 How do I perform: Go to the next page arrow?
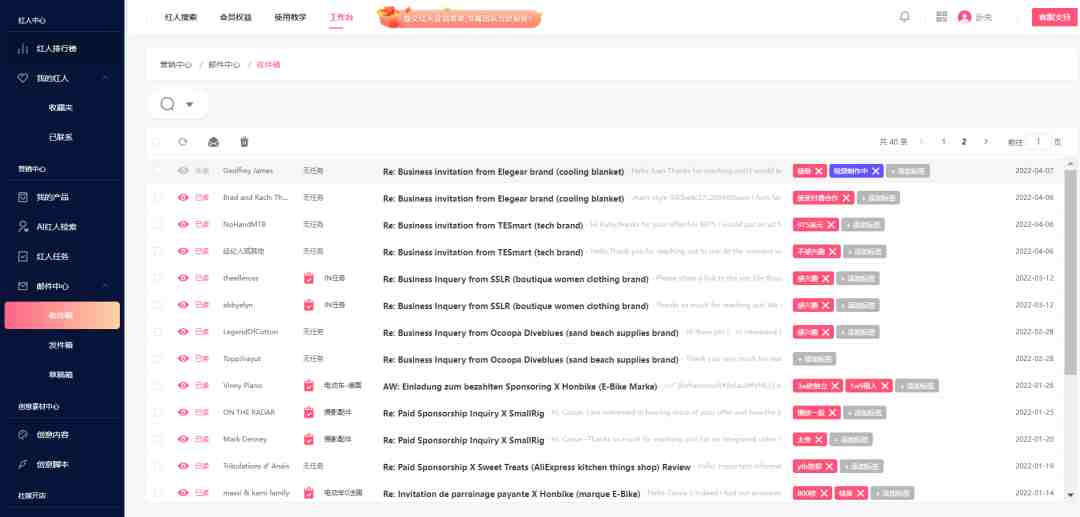(986, 142)
